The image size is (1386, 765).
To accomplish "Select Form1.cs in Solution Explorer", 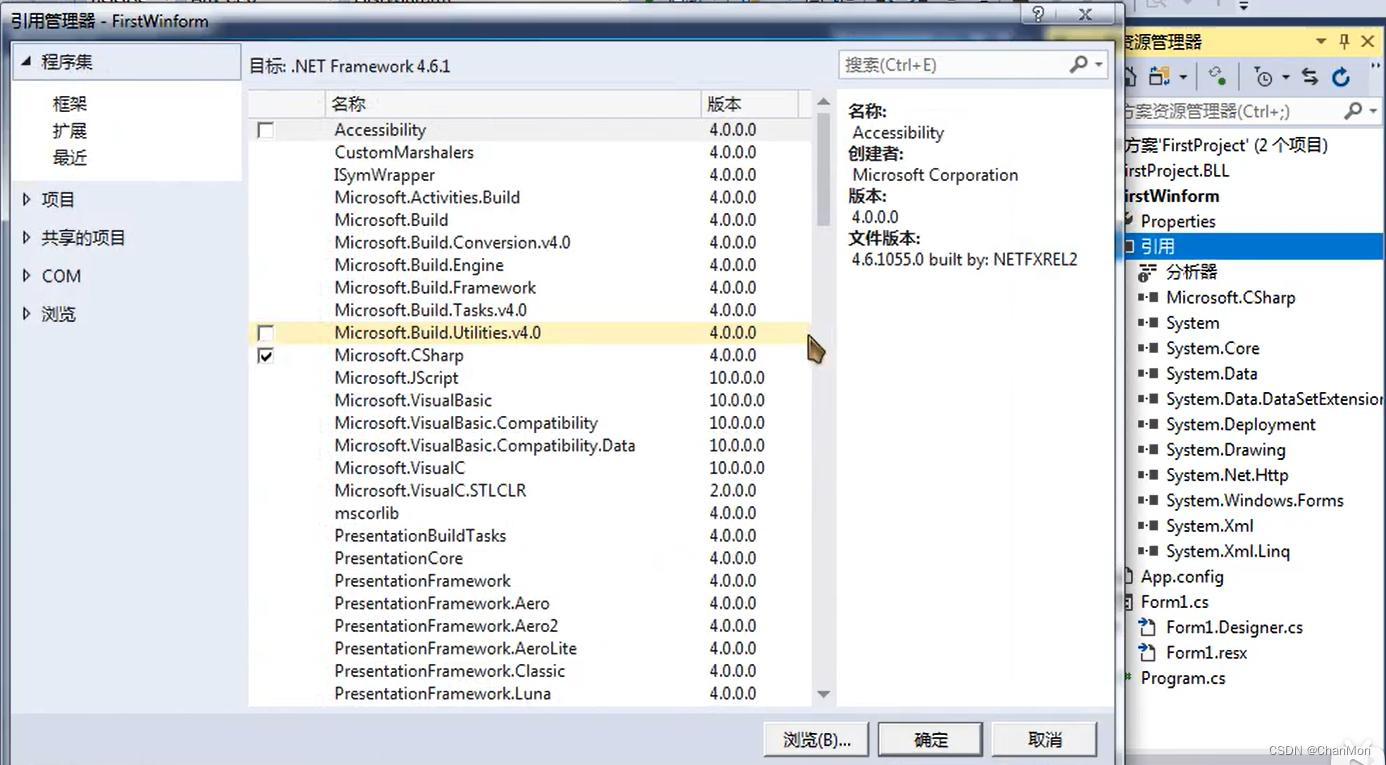I will tap(1175, 602).
